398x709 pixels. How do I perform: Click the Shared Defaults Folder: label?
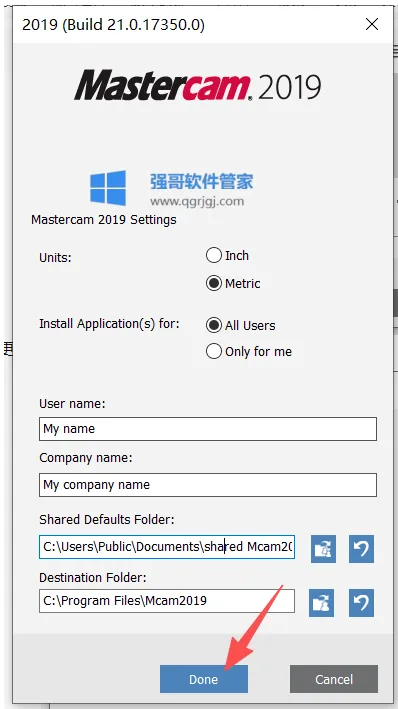tap(107, 520)
